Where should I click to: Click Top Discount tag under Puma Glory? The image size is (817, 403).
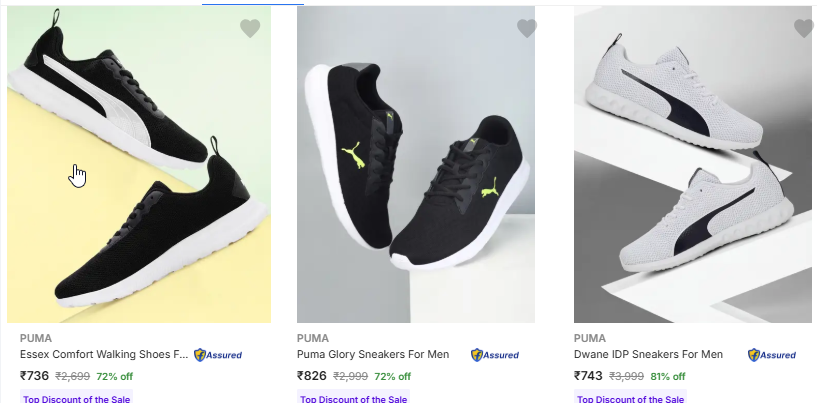tap(353, 398)
